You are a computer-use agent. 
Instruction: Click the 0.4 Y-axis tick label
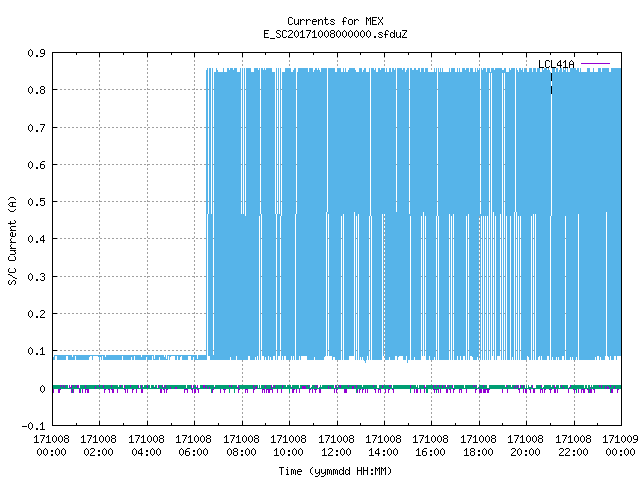36,239
